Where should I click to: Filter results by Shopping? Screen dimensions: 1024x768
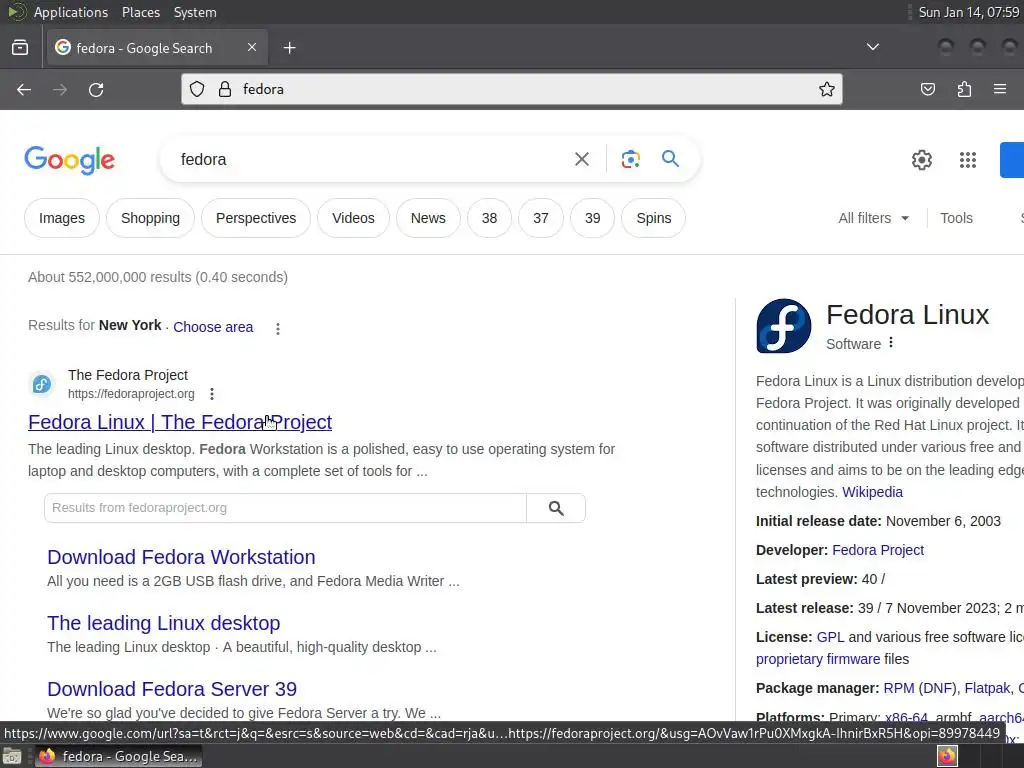point(150,218)
